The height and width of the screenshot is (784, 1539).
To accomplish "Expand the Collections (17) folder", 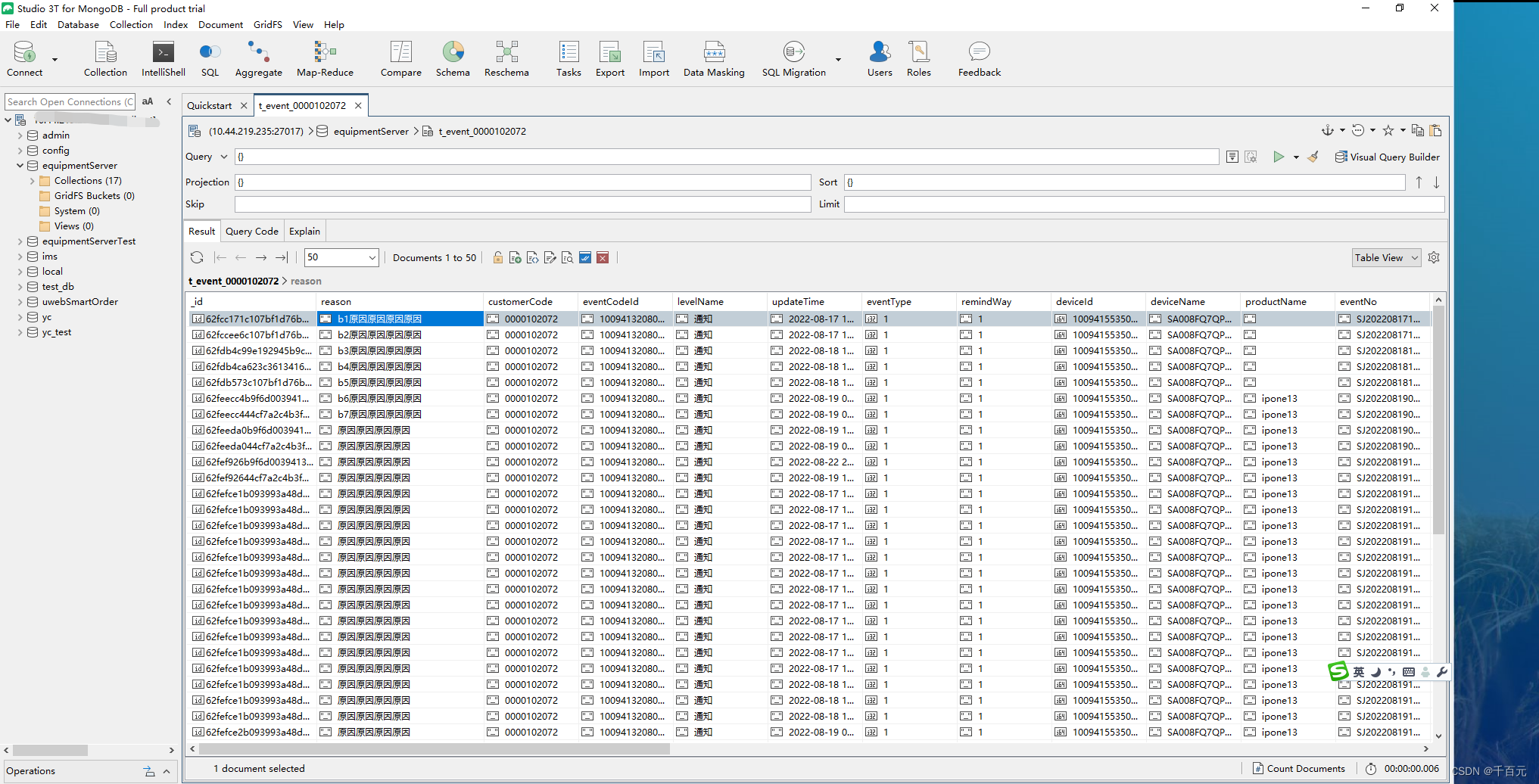I will click(32, 181).
